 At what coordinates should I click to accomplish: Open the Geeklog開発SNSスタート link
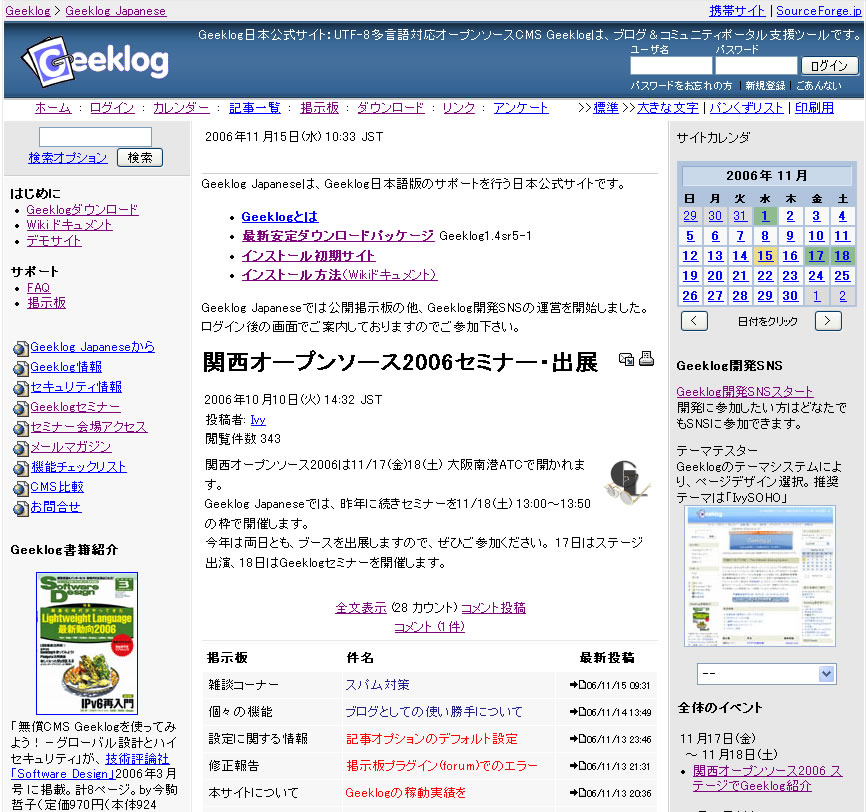click(x=745, y=392)
